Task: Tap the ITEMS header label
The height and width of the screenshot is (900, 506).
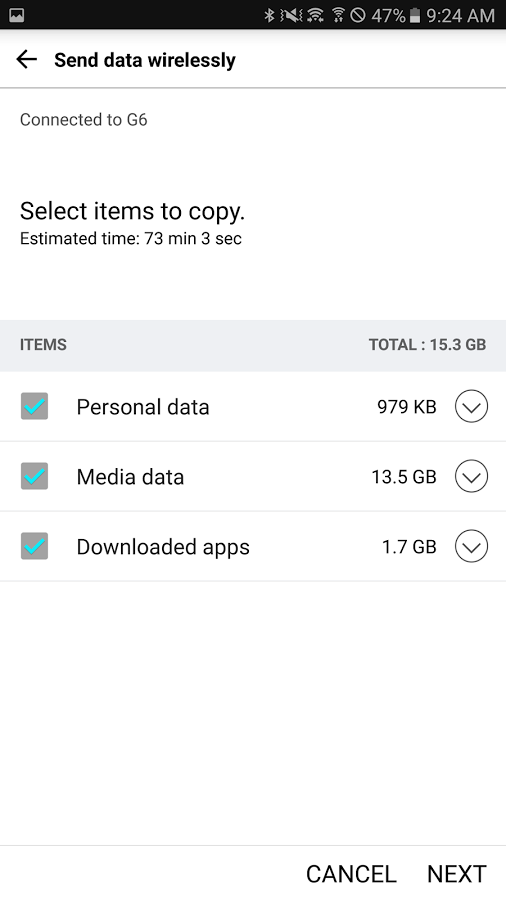Action: (x=43, y=344)
